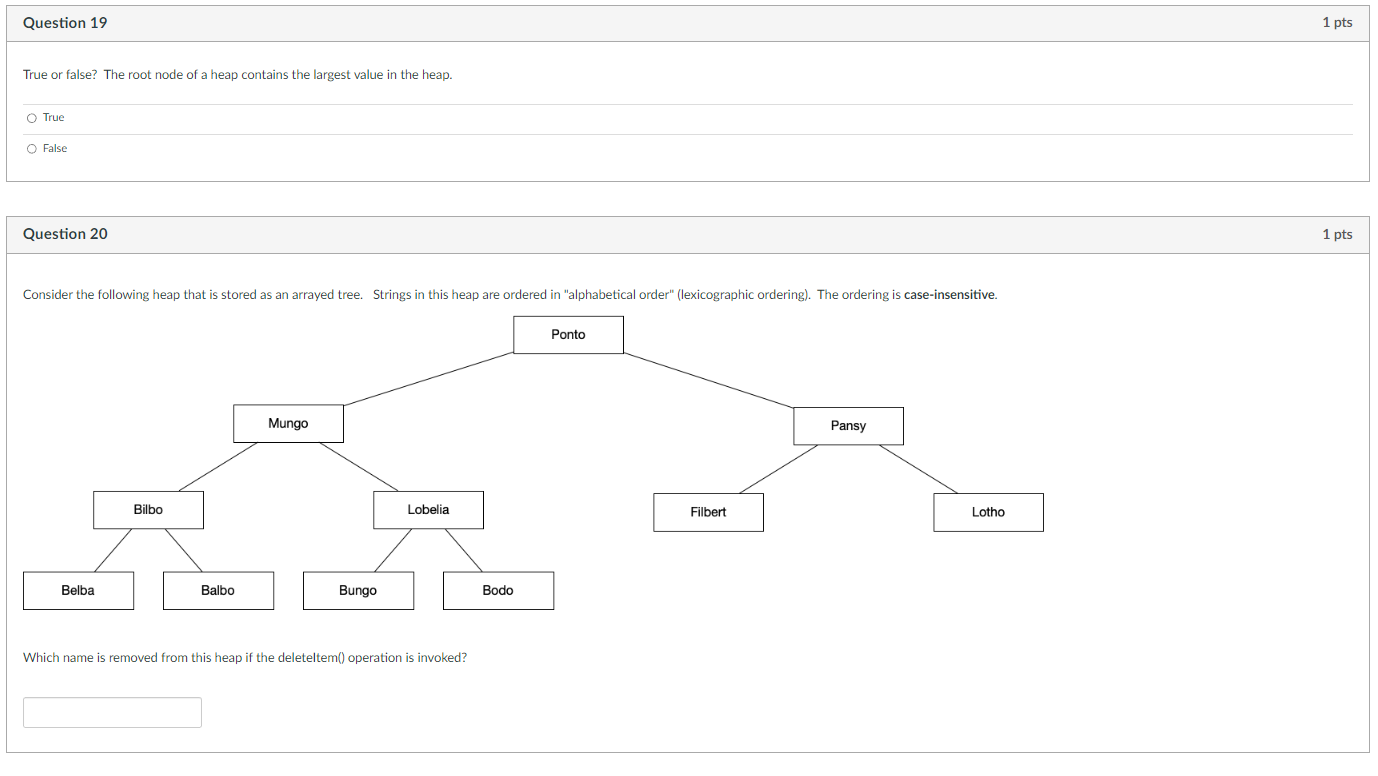Click the Question 19 header
1378x776 pixels.
pyautogui.click(x=64, y=22)
